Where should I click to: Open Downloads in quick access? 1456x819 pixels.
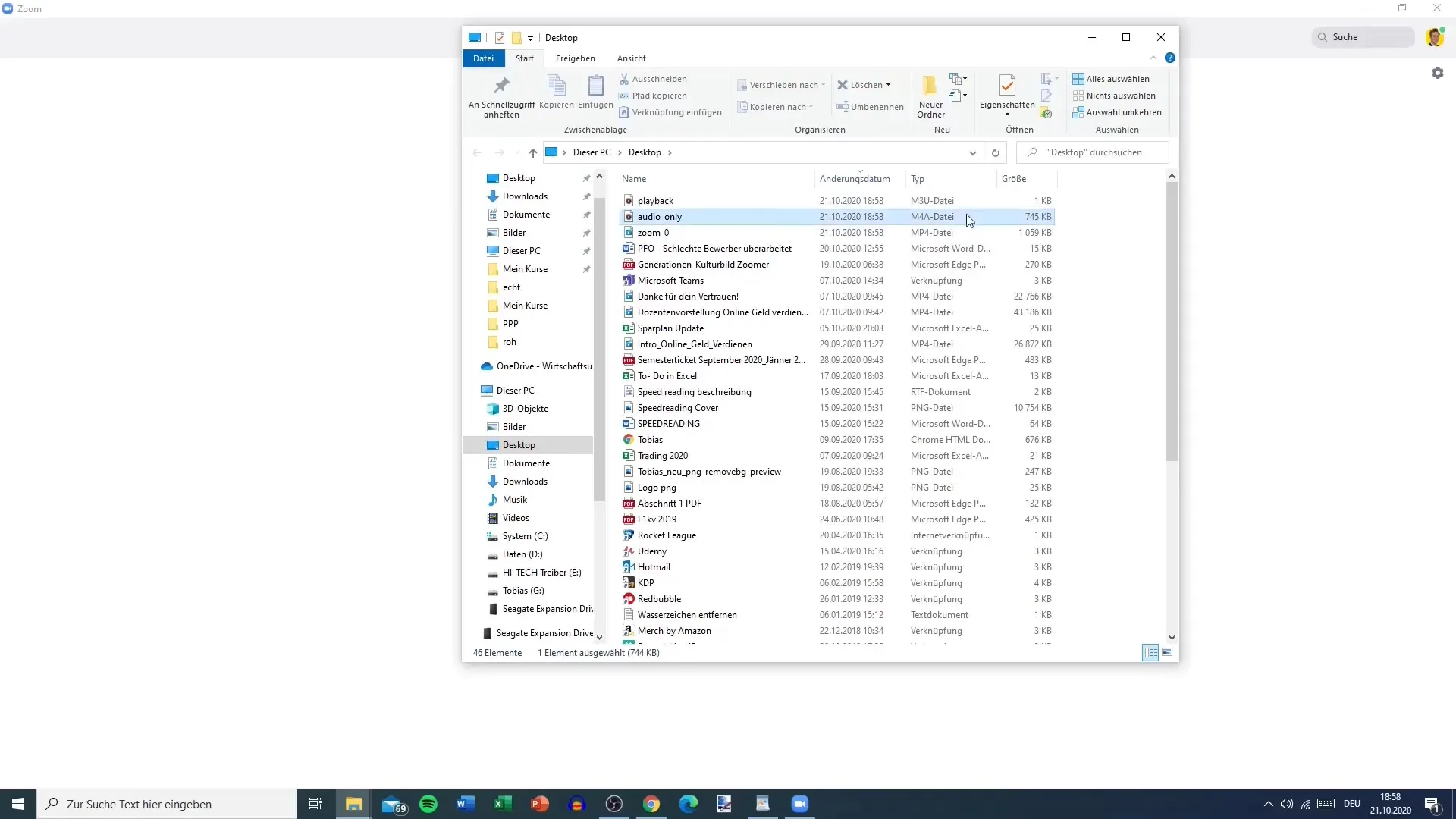(525, 196)
